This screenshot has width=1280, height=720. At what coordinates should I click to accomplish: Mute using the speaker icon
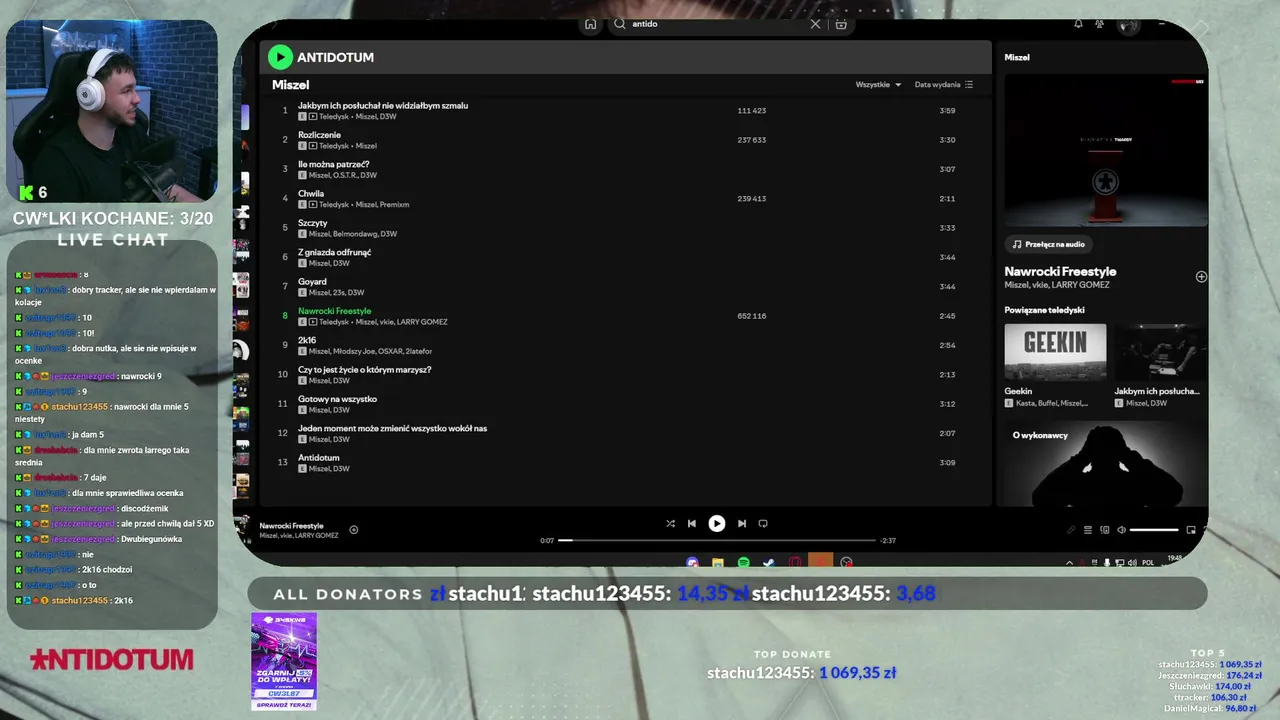pos(1121,530)
